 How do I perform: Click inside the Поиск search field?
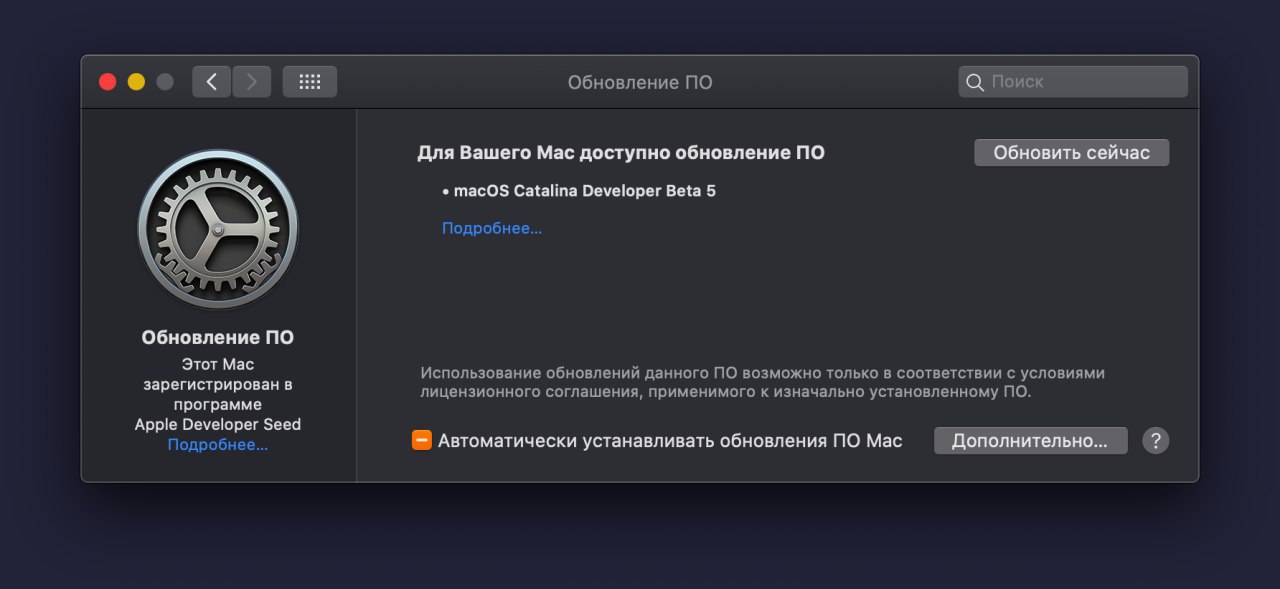[1073, 82]
